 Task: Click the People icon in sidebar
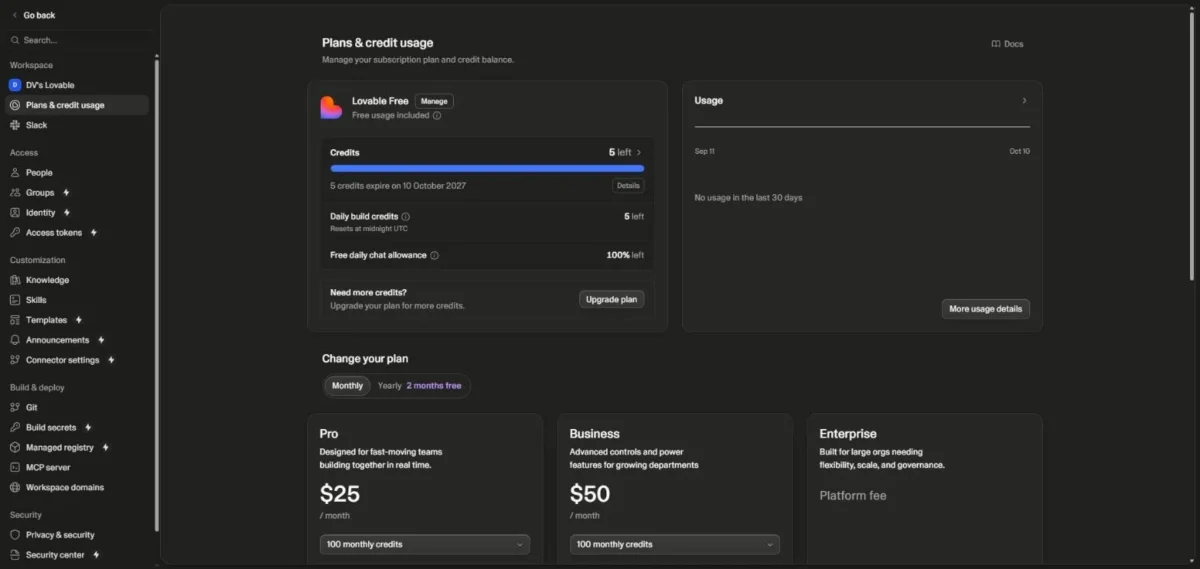(15, 172)
